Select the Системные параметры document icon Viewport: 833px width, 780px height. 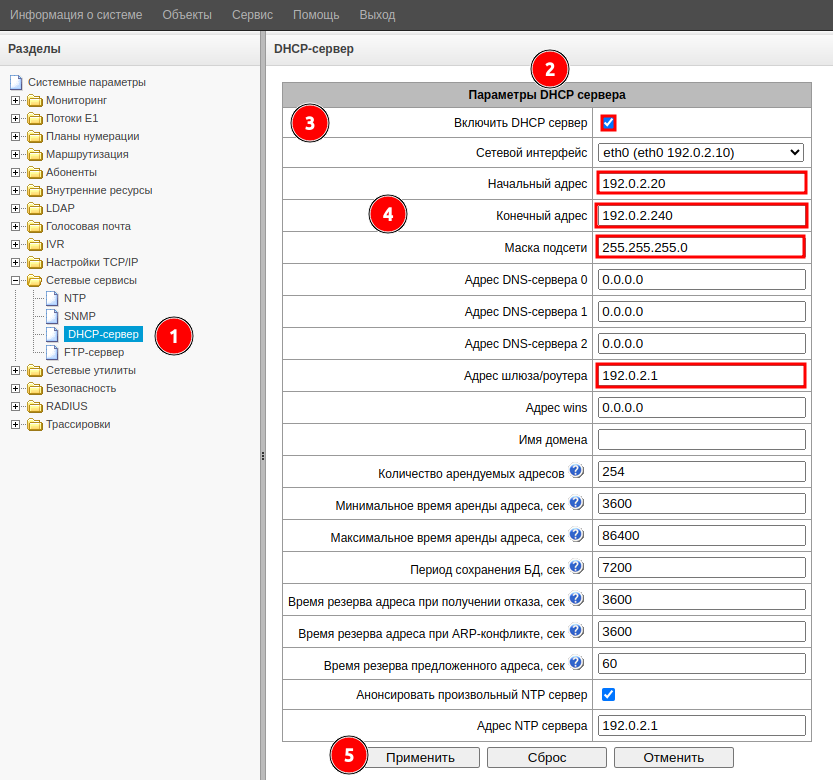pos(16,82)
